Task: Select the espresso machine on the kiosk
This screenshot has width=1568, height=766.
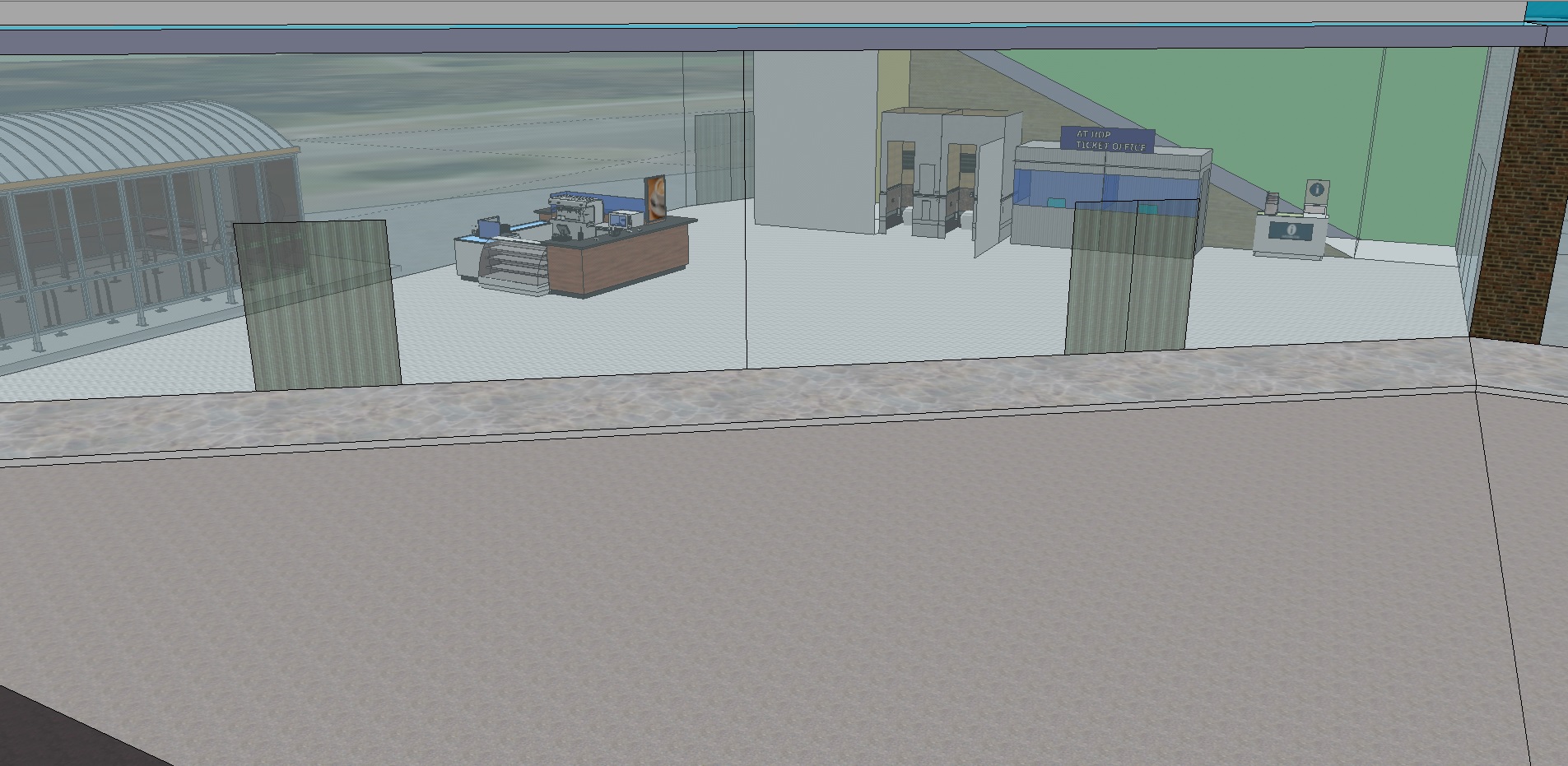Action: [x=575, y=210]
